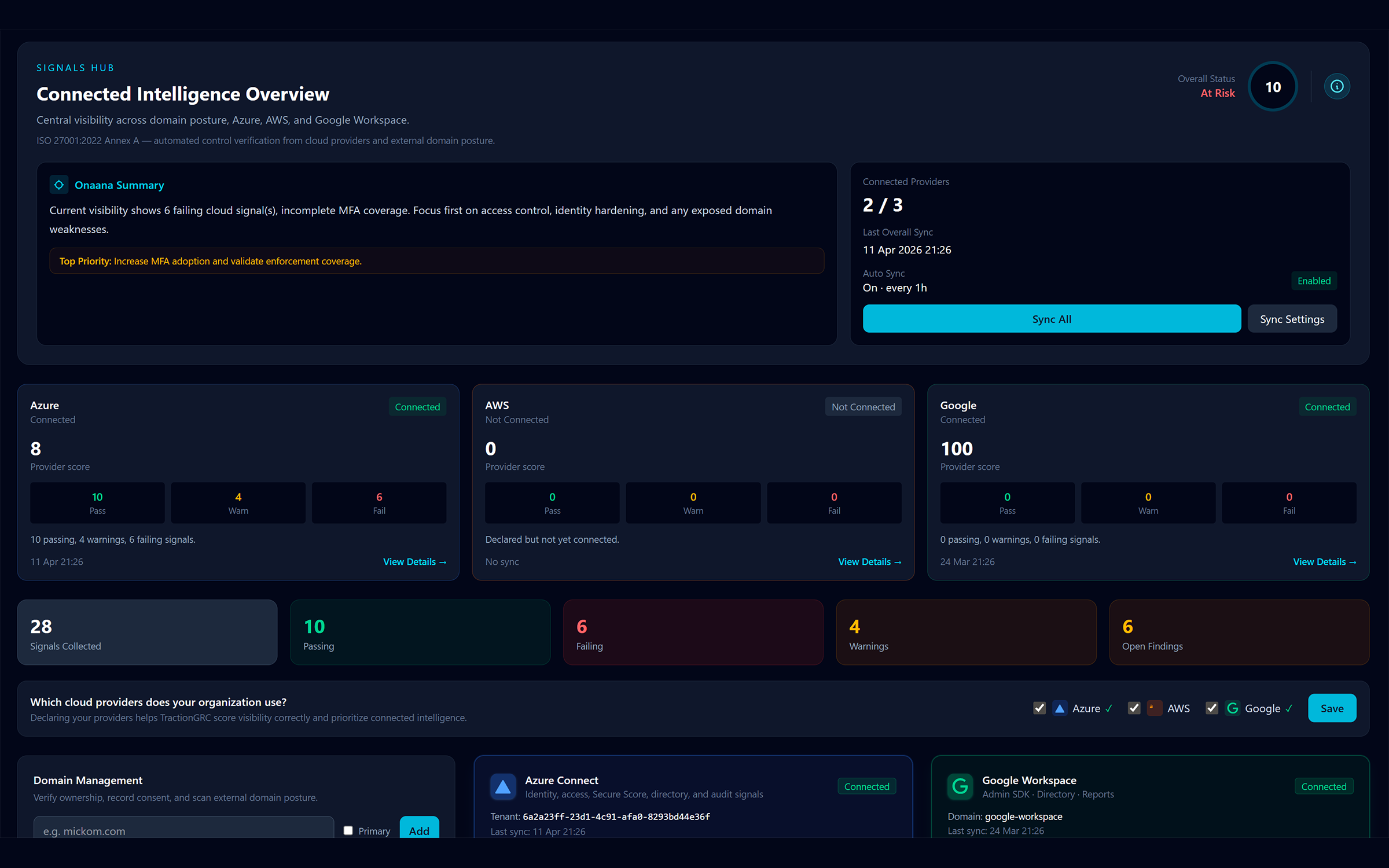Click the 'On · every 1h' auto sync value
Image resolution: width=1389 pixels, height=868 pixels.
pos(895,288)
